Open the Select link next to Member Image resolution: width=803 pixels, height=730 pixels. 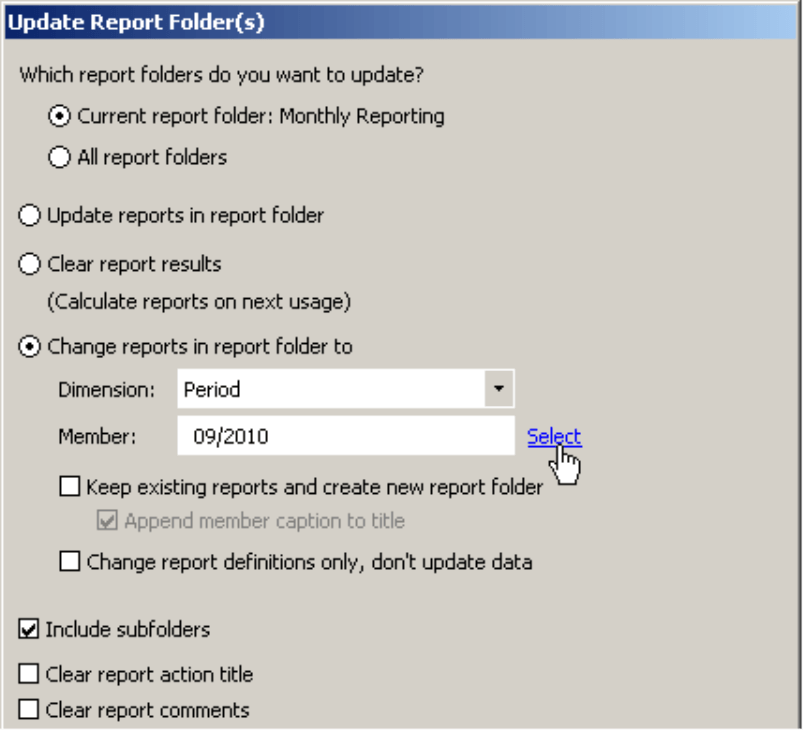click(x=554, y=436)
